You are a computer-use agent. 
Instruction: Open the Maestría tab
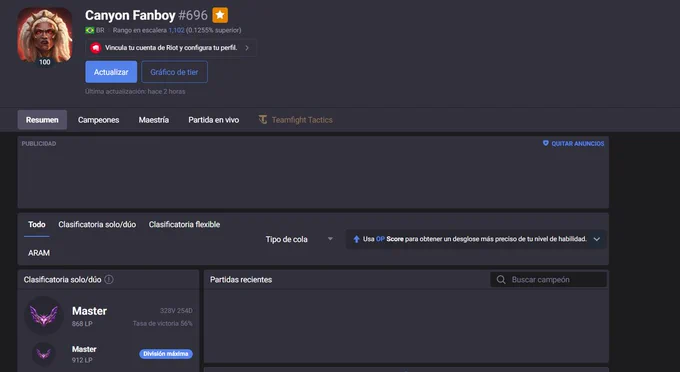(x=154, y=120)
